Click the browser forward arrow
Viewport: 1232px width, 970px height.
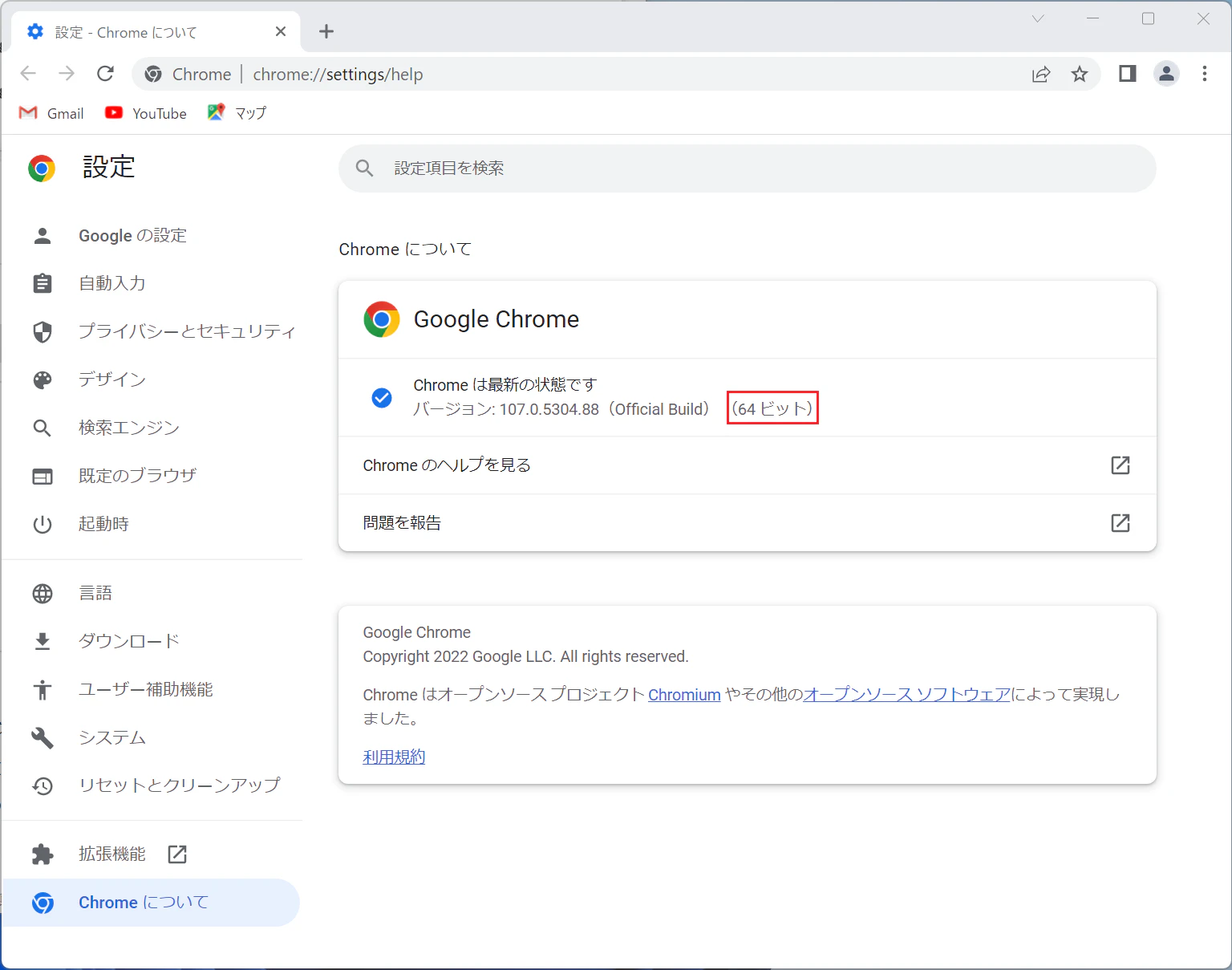tap(67, 74)
